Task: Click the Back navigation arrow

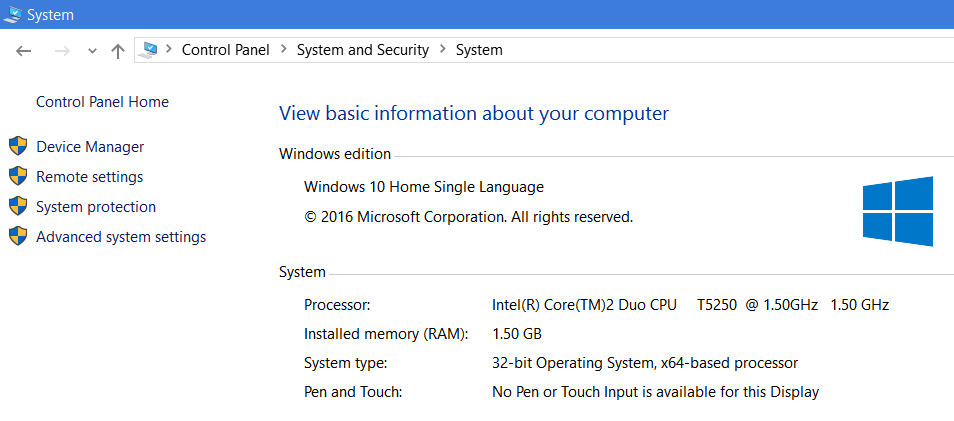Action: point(23,50)
